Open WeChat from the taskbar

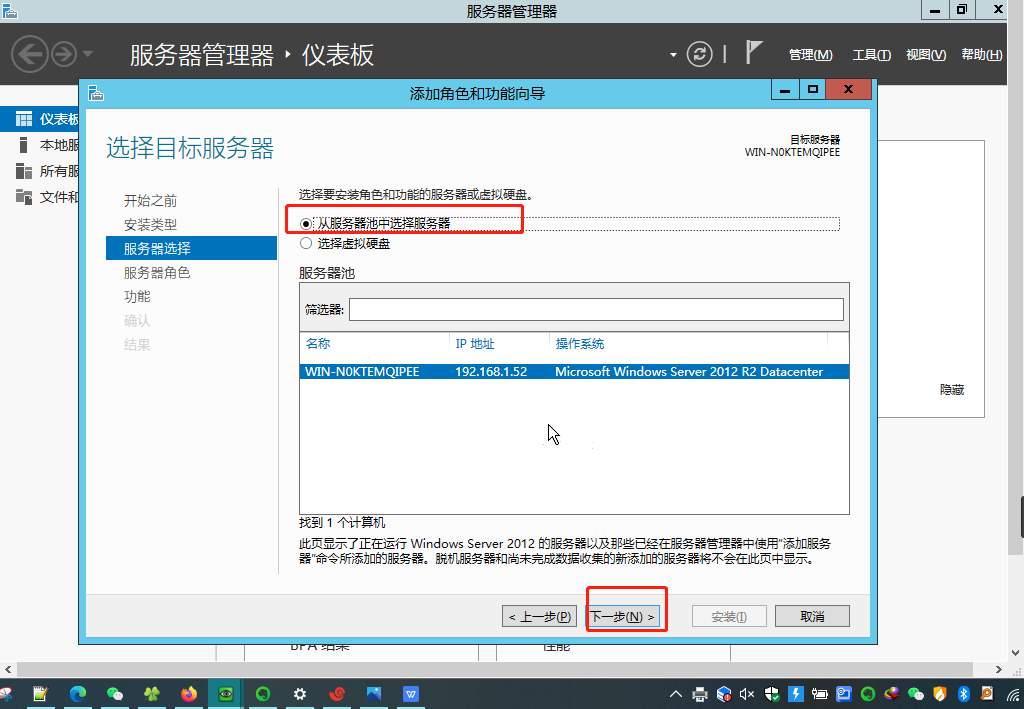(x=115, y=694)
